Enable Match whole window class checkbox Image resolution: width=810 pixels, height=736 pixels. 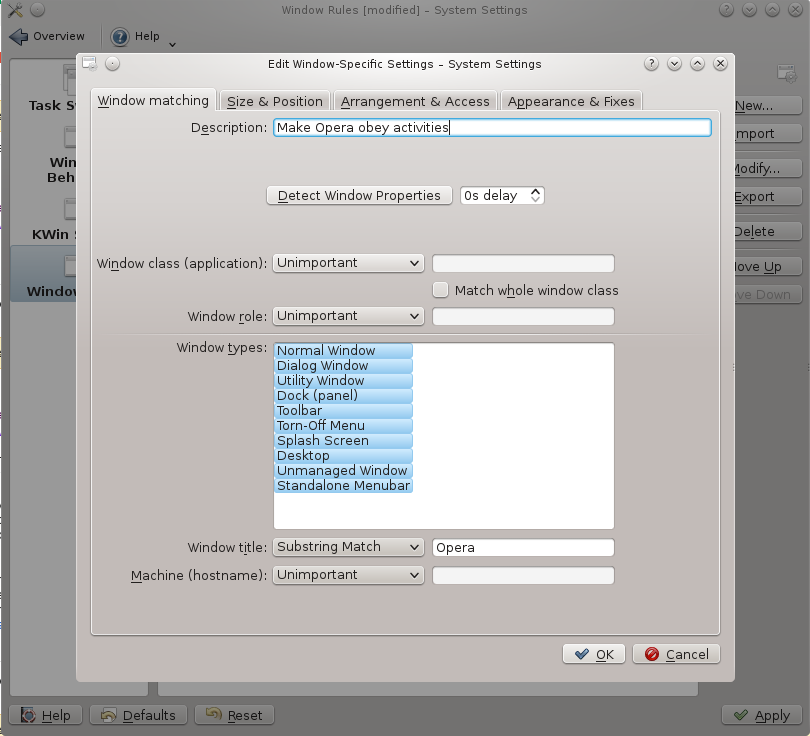(x=440, y=290)
